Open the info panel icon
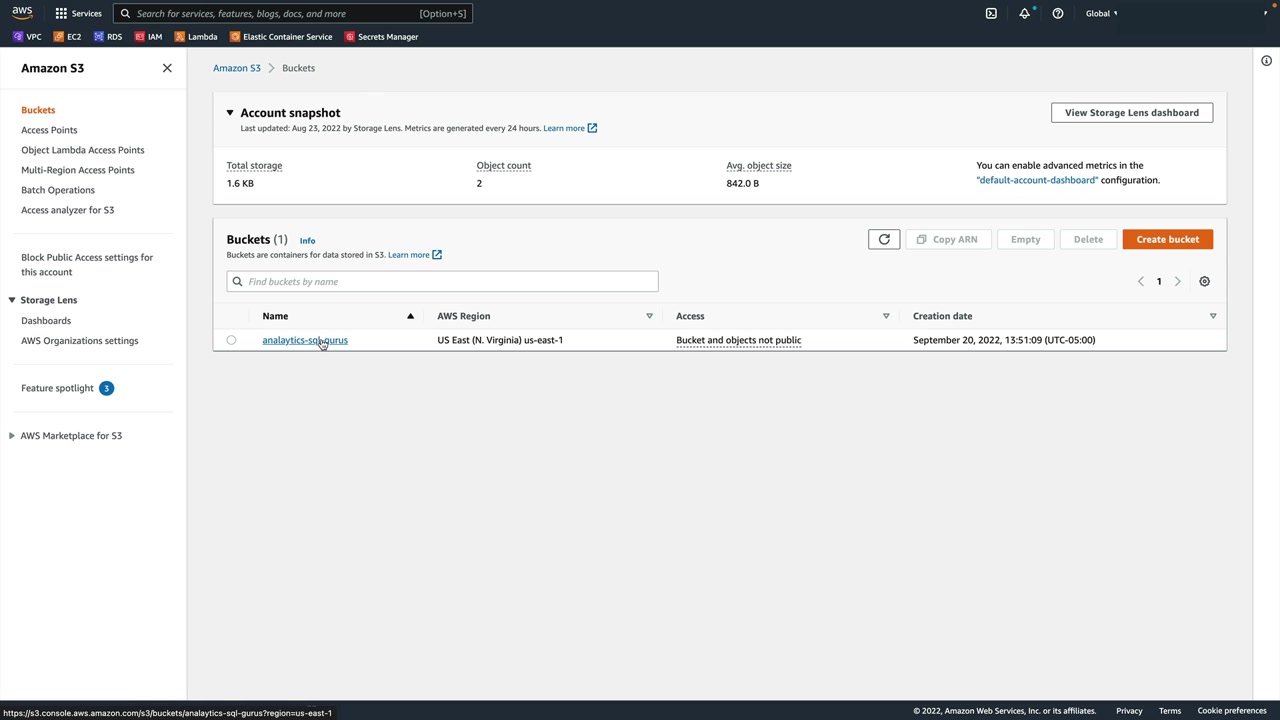The width and height of the screenshot is (1280, 720). point(1266,61)
